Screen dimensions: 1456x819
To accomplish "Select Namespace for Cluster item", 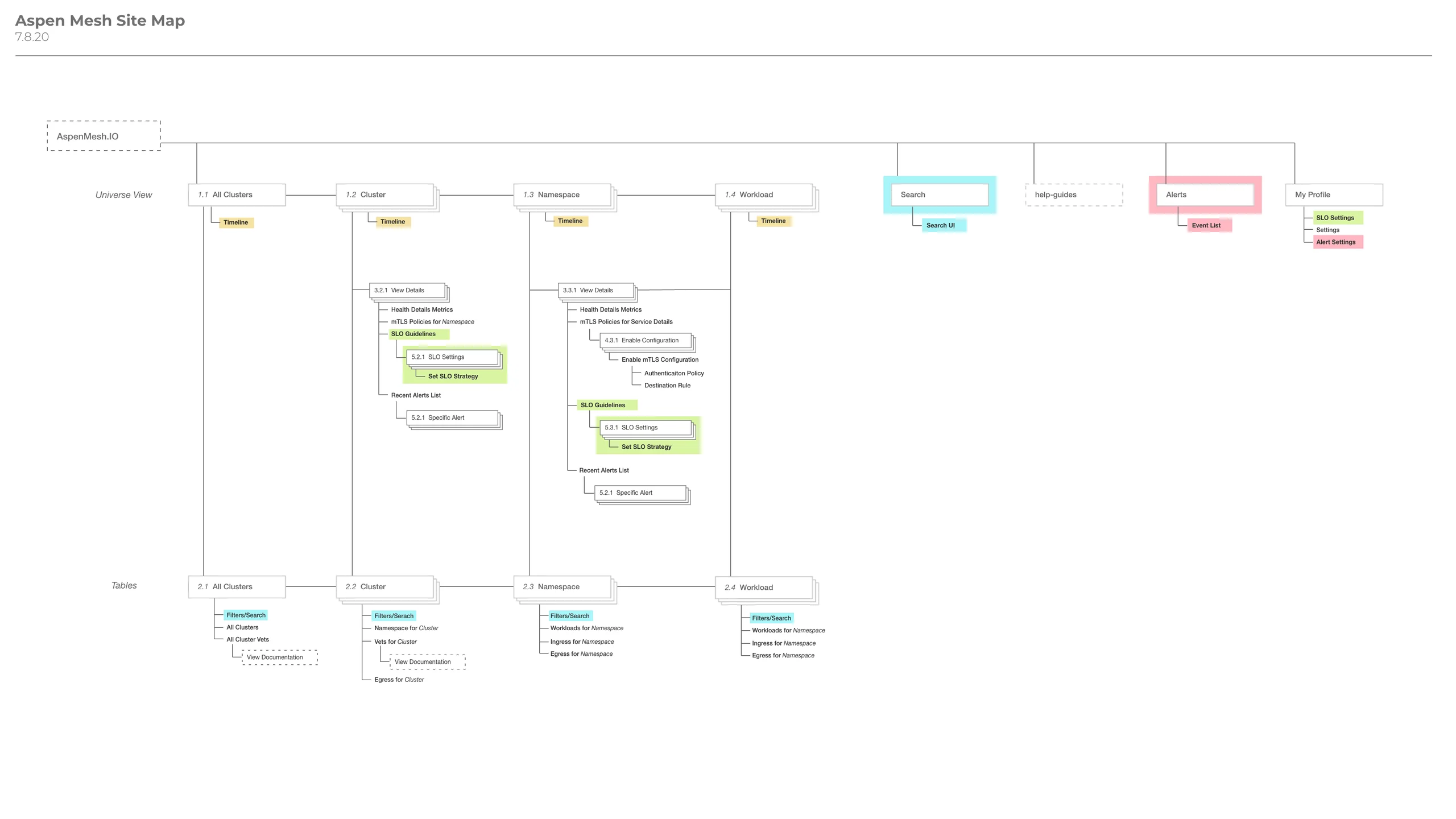I will click(x=406, y=628).
